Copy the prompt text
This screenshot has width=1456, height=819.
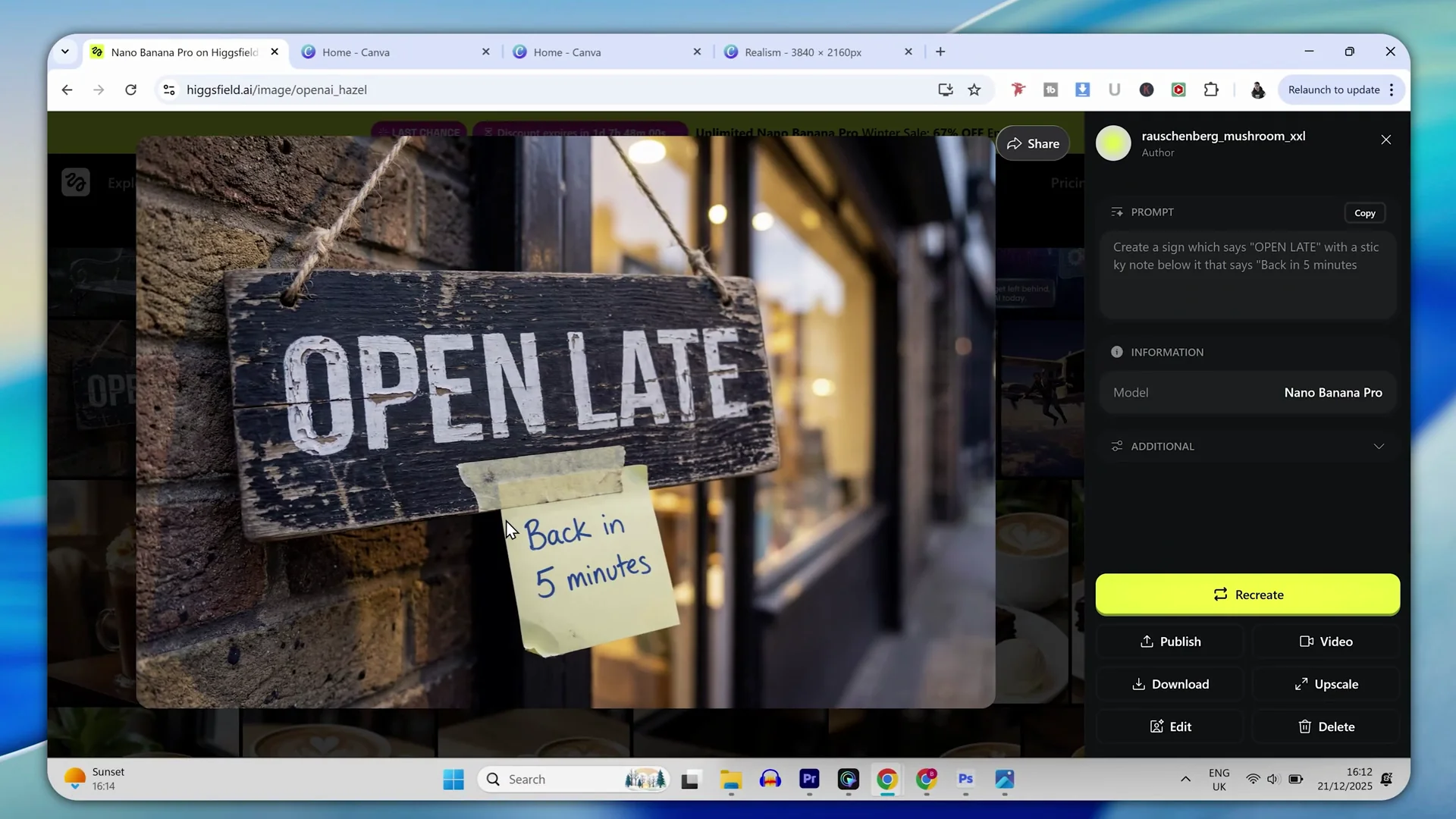tap(1364, 212)
